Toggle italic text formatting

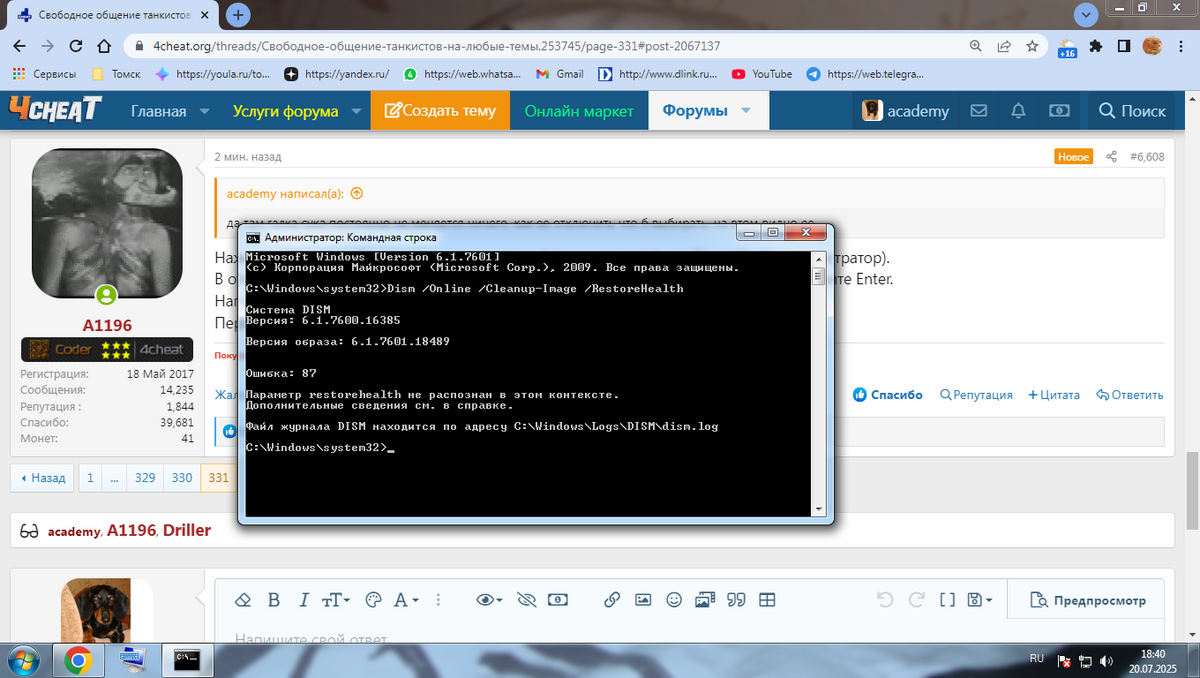(303, 600)
